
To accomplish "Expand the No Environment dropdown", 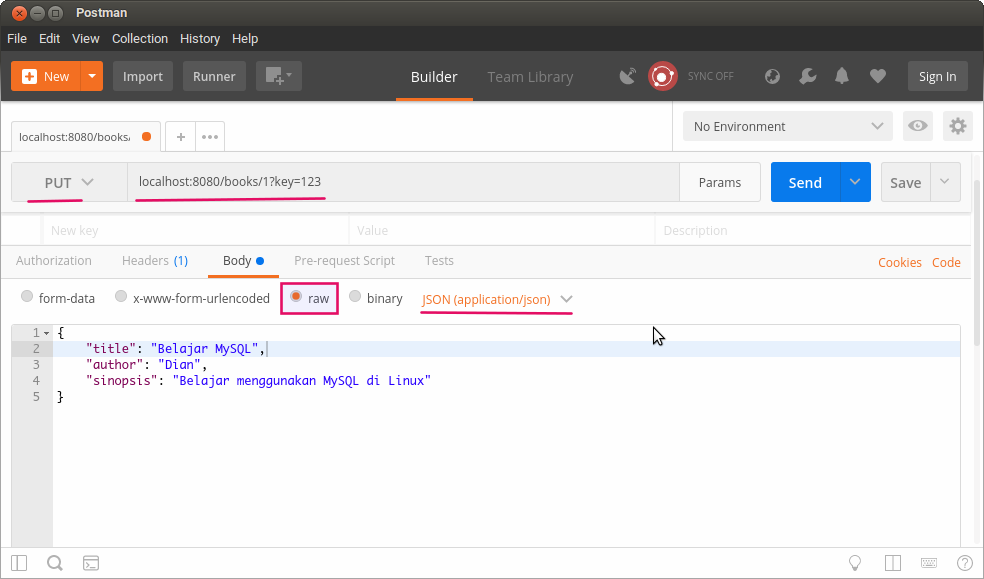I will coord(787,126).
